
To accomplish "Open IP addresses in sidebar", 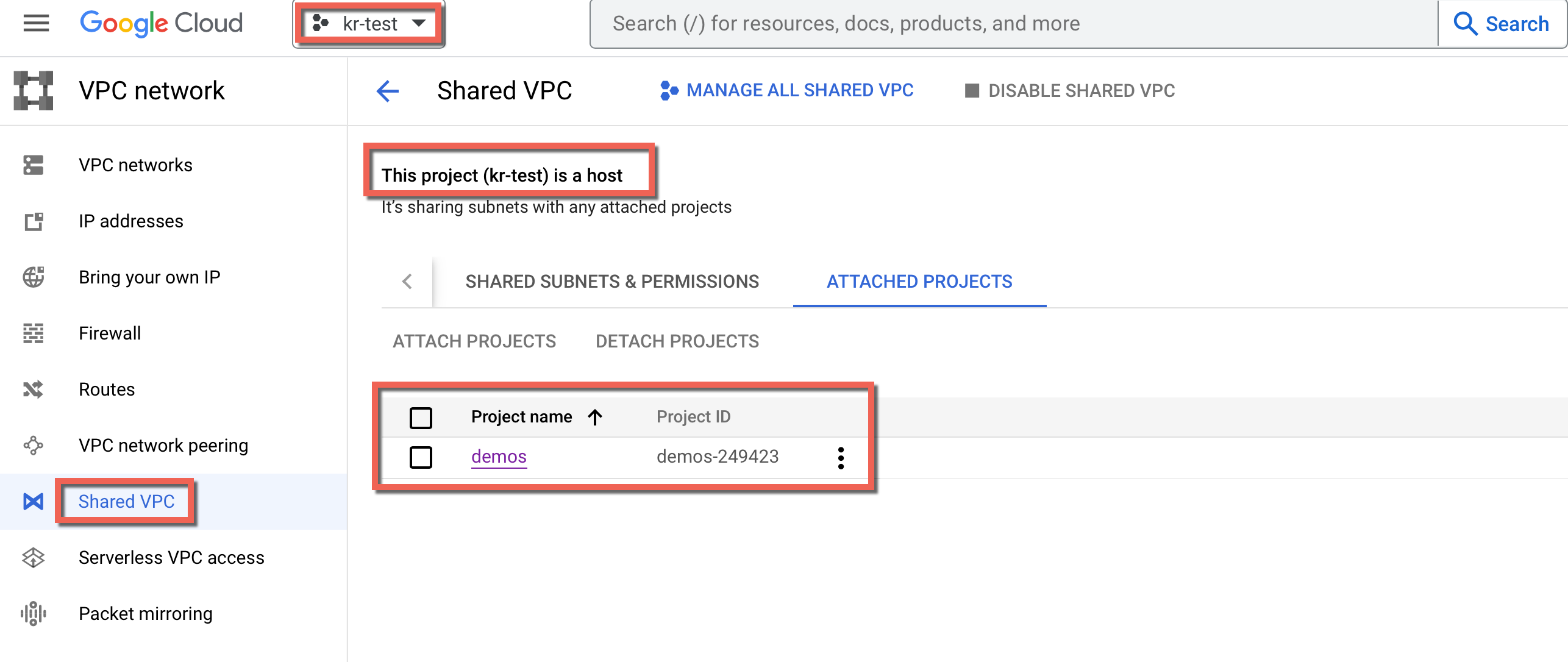I will coord(131,221).
